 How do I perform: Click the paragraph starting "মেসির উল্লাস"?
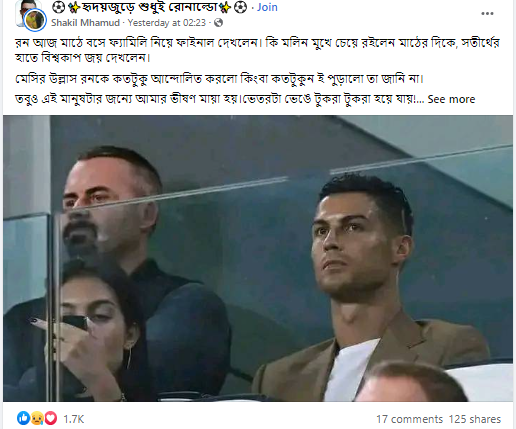point(219,79)
